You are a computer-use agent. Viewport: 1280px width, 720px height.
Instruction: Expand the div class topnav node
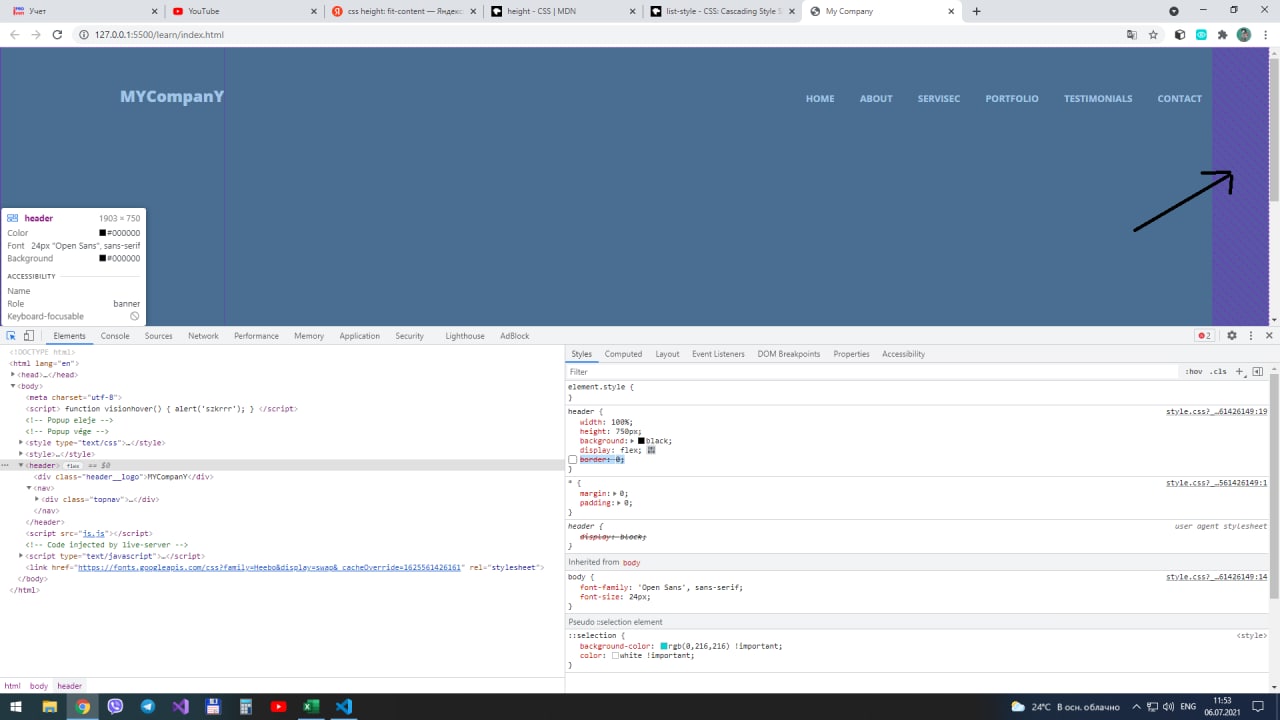(x=37, y=499)
